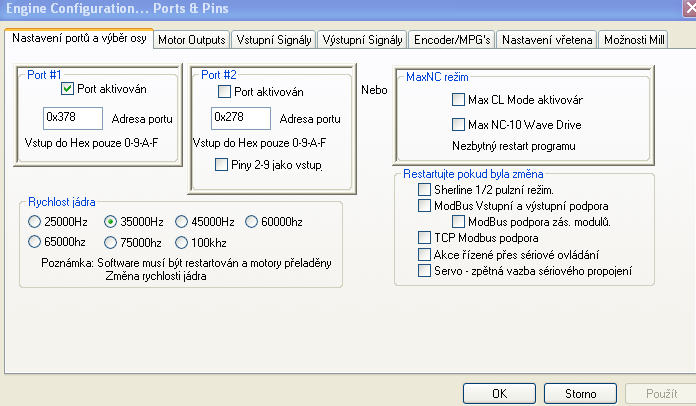Toggle TCP Modbus podpora checkbox
Viewport: 696px width, 406px height.
click(423, 238)
